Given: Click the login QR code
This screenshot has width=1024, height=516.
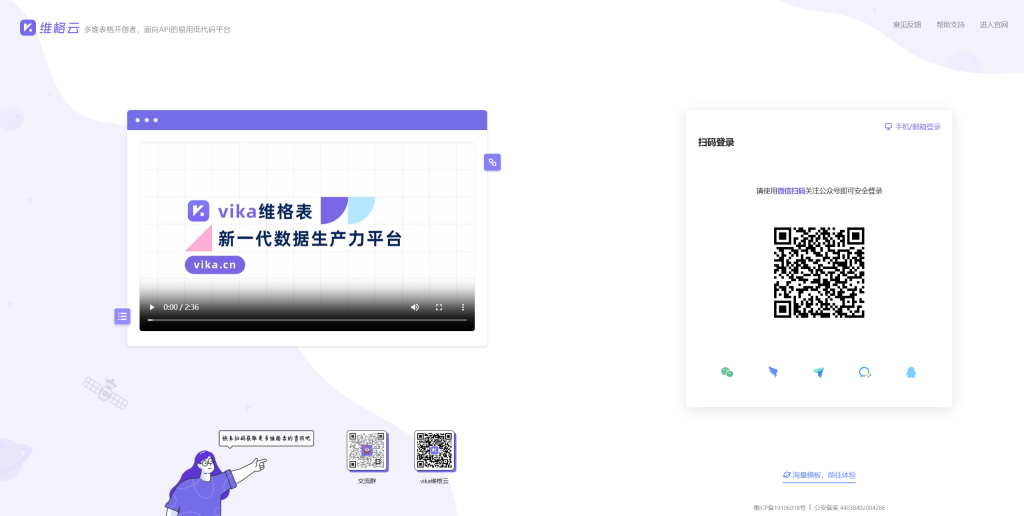Looking at the screenshot, I should (x=819, y=272).
